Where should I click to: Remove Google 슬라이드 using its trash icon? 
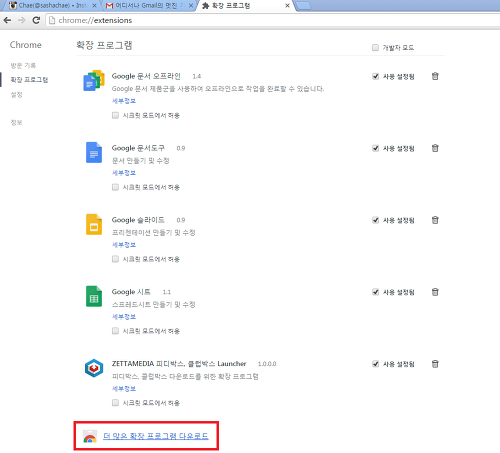[435, 220]
